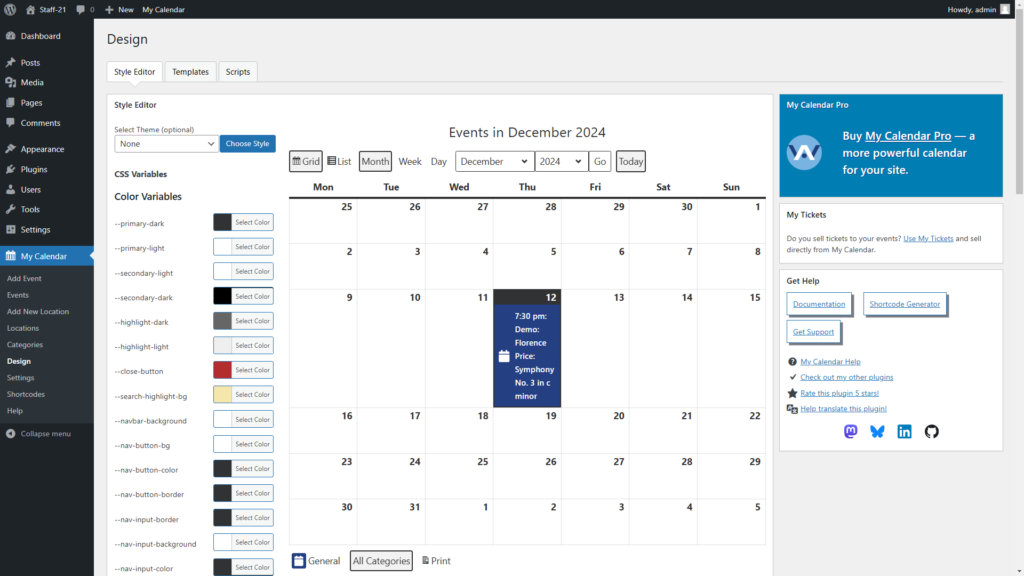Switch calendar to List view
Image resolution: width=1024 pixels, height=576 pixels.
339,161
